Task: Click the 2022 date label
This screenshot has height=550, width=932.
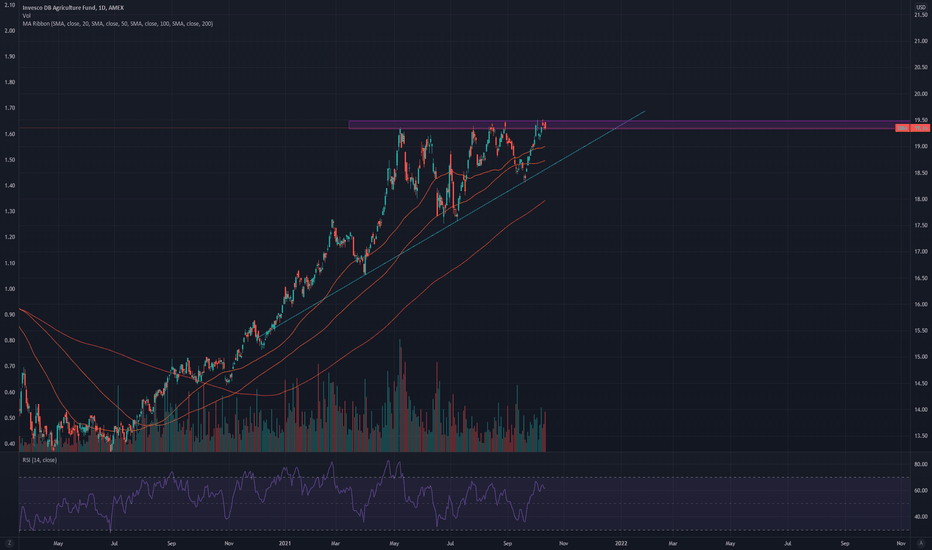Action: click(621, 543)
